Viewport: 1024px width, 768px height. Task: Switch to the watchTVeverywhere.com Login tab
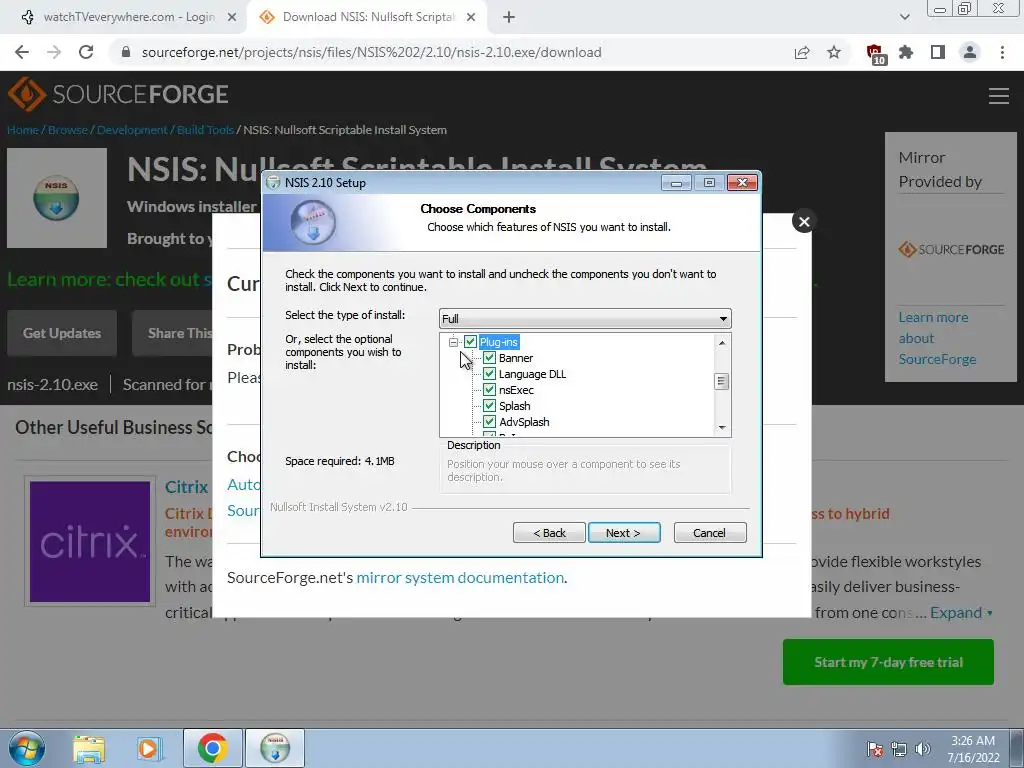click(129, 17)
